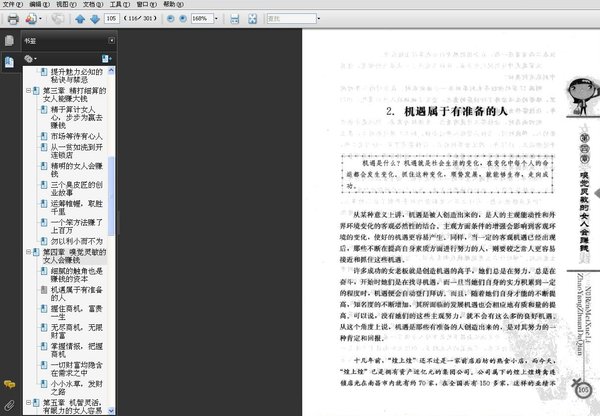Collapse the 第三章 bookmark tree node
This screenshot has height=416, width=600.
pos(28,91)
